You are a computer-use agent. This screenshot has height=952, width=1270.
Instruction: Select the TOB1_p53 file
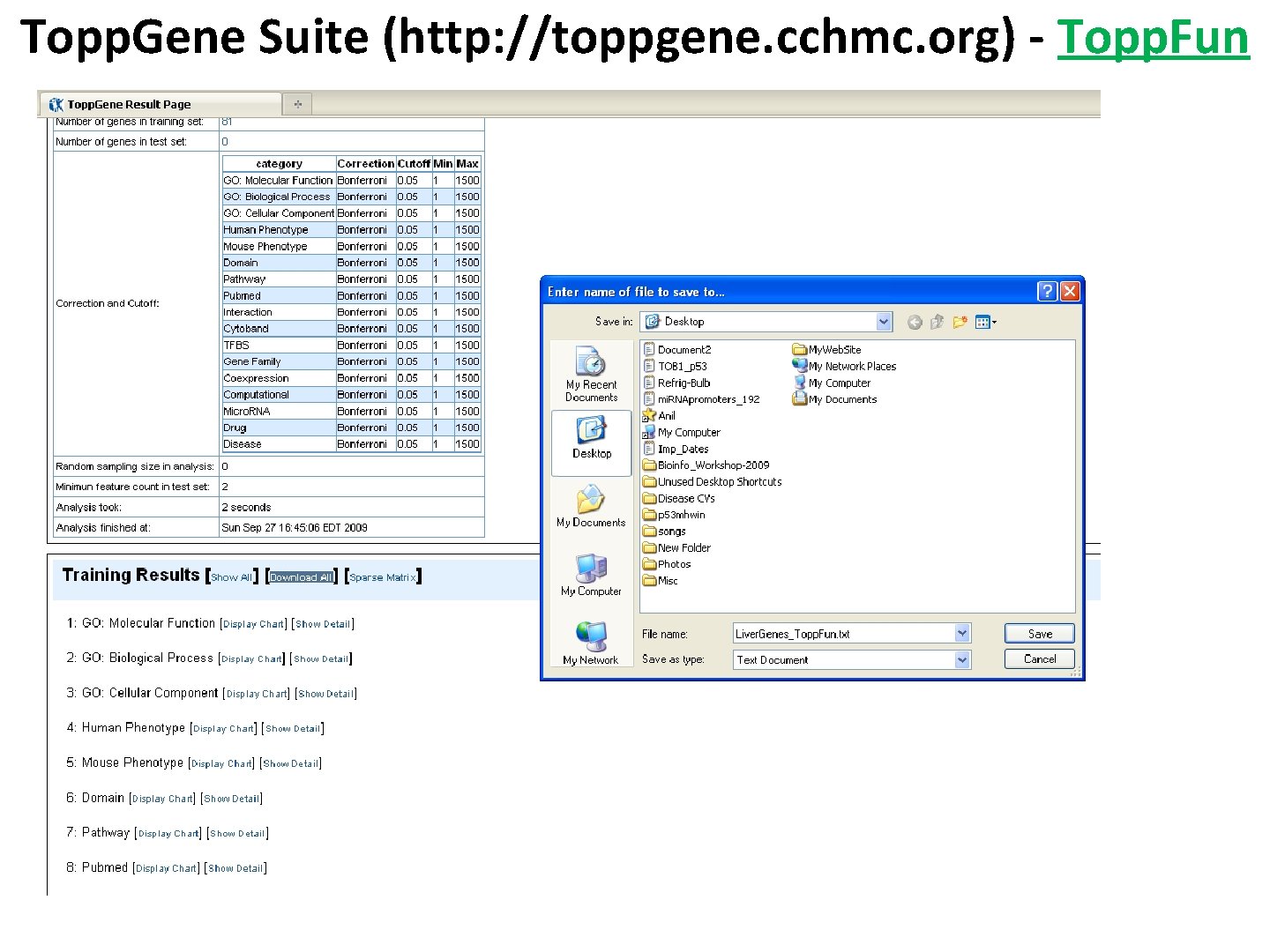[x=675, y=366]
